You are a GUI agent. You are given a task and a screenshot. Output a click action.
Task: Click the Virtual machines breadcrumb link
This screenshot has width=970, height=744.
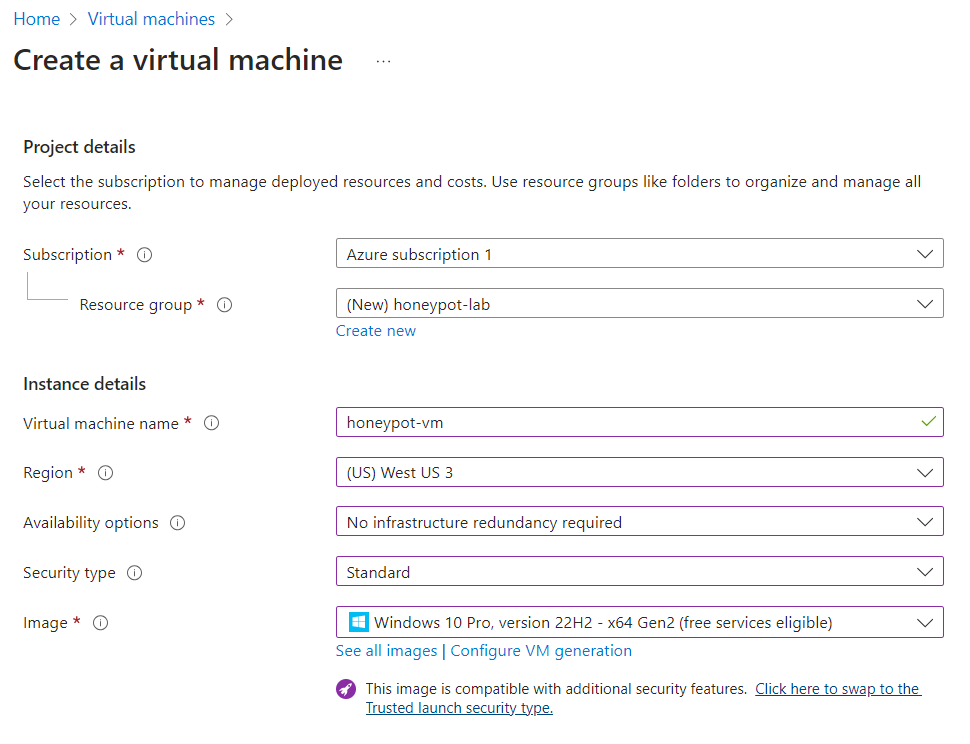151,18
